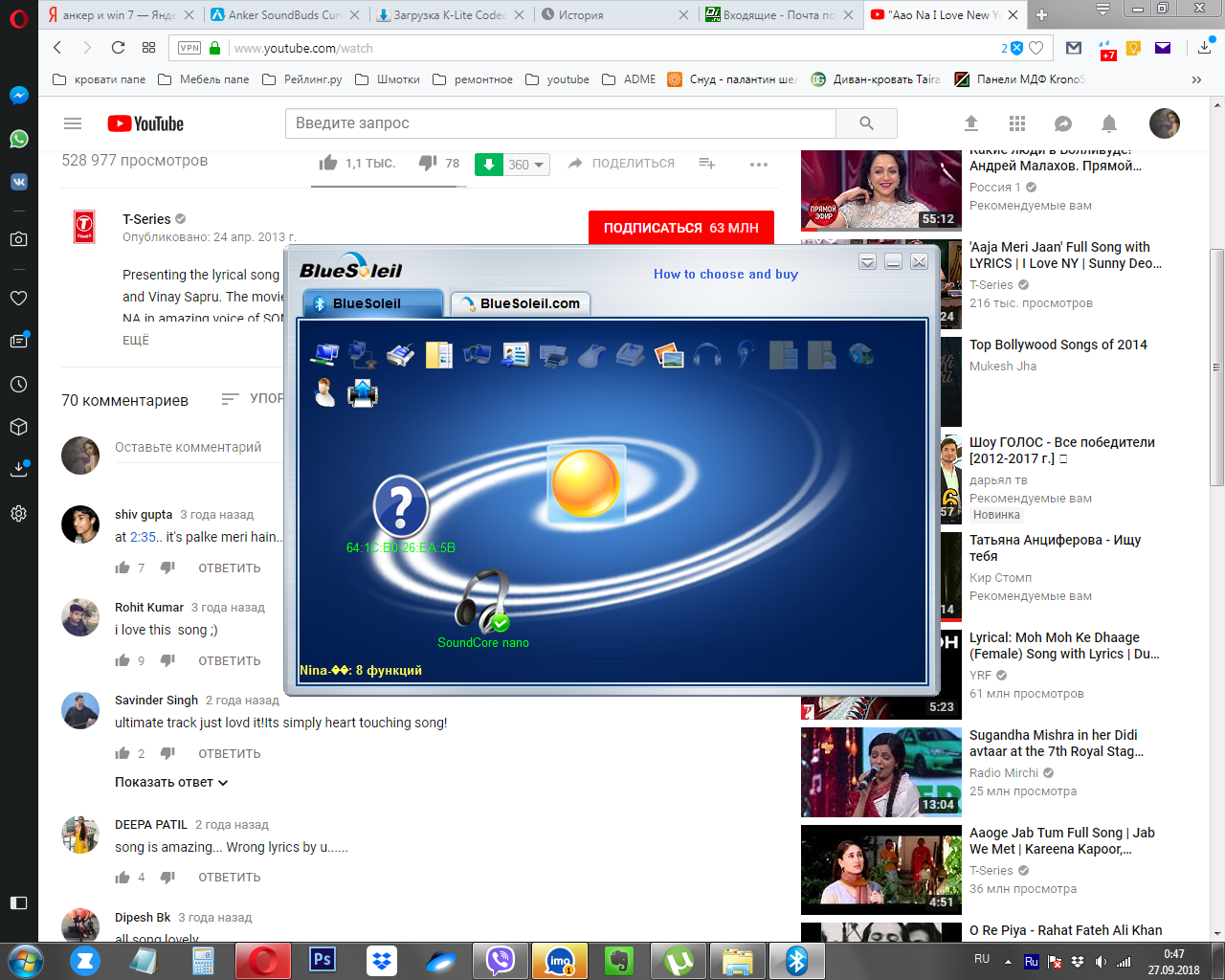Open Viber from the taskbar
The height and width of the screenshot is (980, 1225).
(x=501, y=960)
